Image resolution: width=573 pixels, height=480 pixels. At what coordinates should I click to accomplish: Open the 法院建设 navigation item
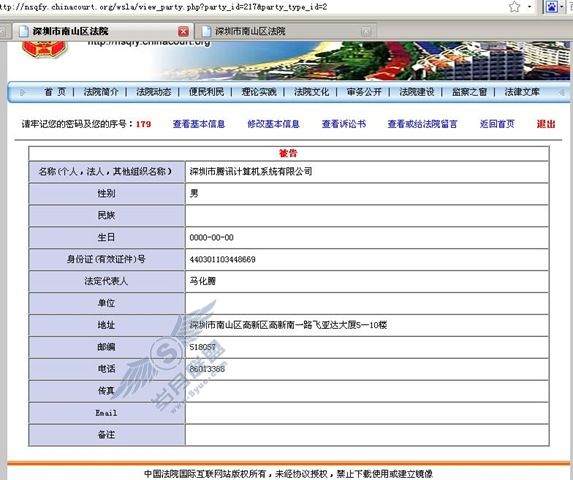[x=417, y=92]
